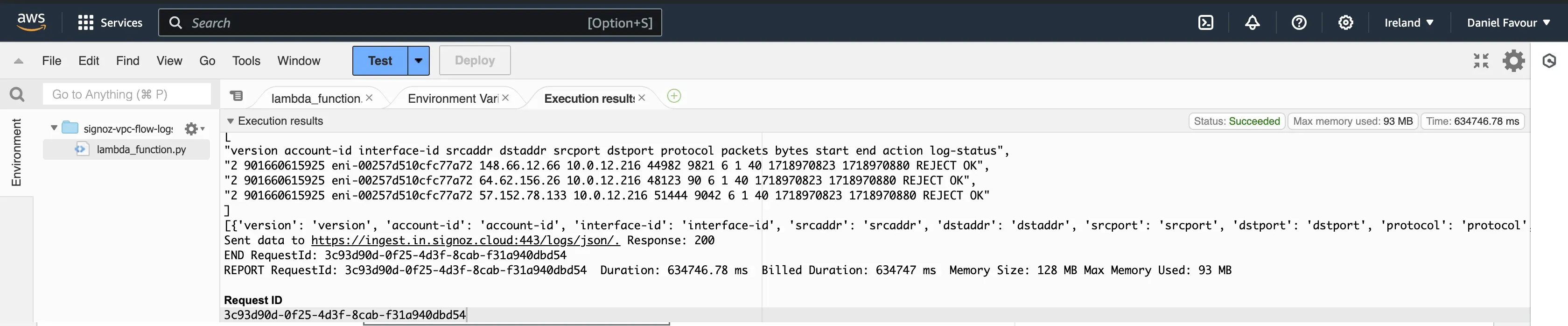1568x326 pixels.
Task: Click the AWS logo home icon
Action: pos(31,22)
